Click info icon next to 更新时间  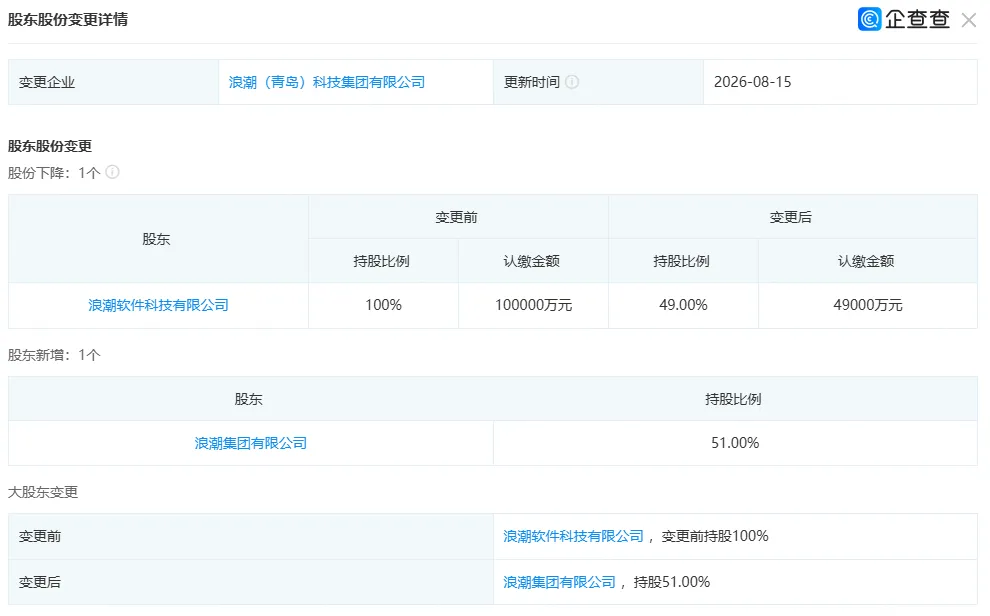click(572, 82)
